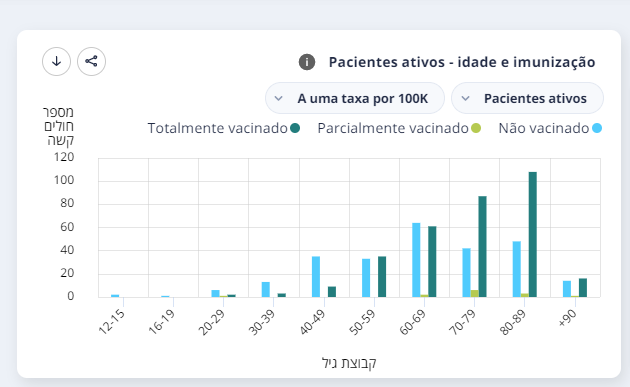Screen dimensions: 630x387
Task: Click the light blue bar for 20-29
Action: point(216,294)
